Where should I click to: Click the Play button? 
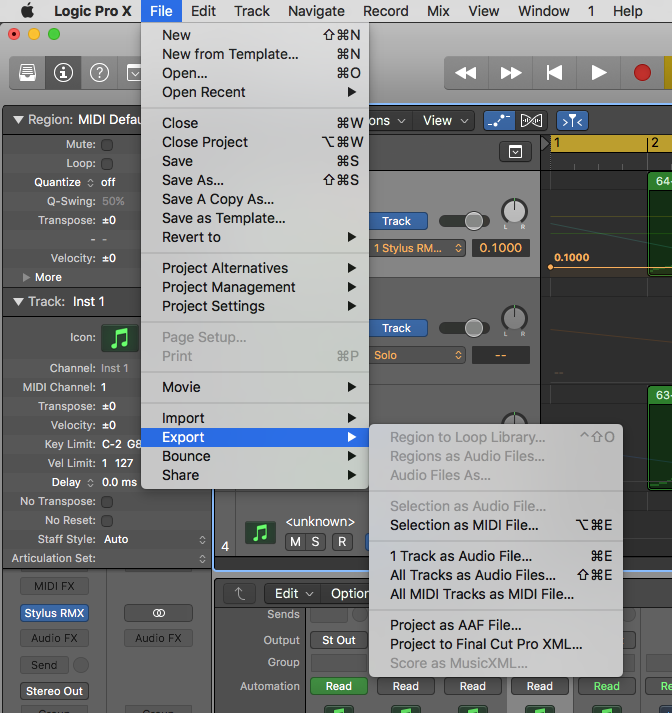tap(598, 72)
